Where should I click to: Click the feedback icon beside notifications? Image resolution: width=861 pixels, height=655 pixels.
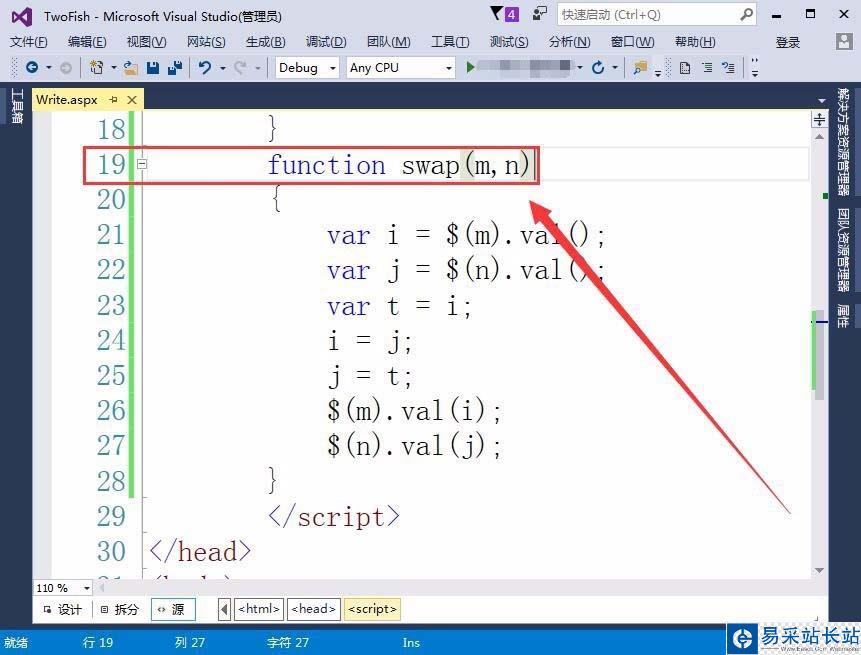(540, 13)
